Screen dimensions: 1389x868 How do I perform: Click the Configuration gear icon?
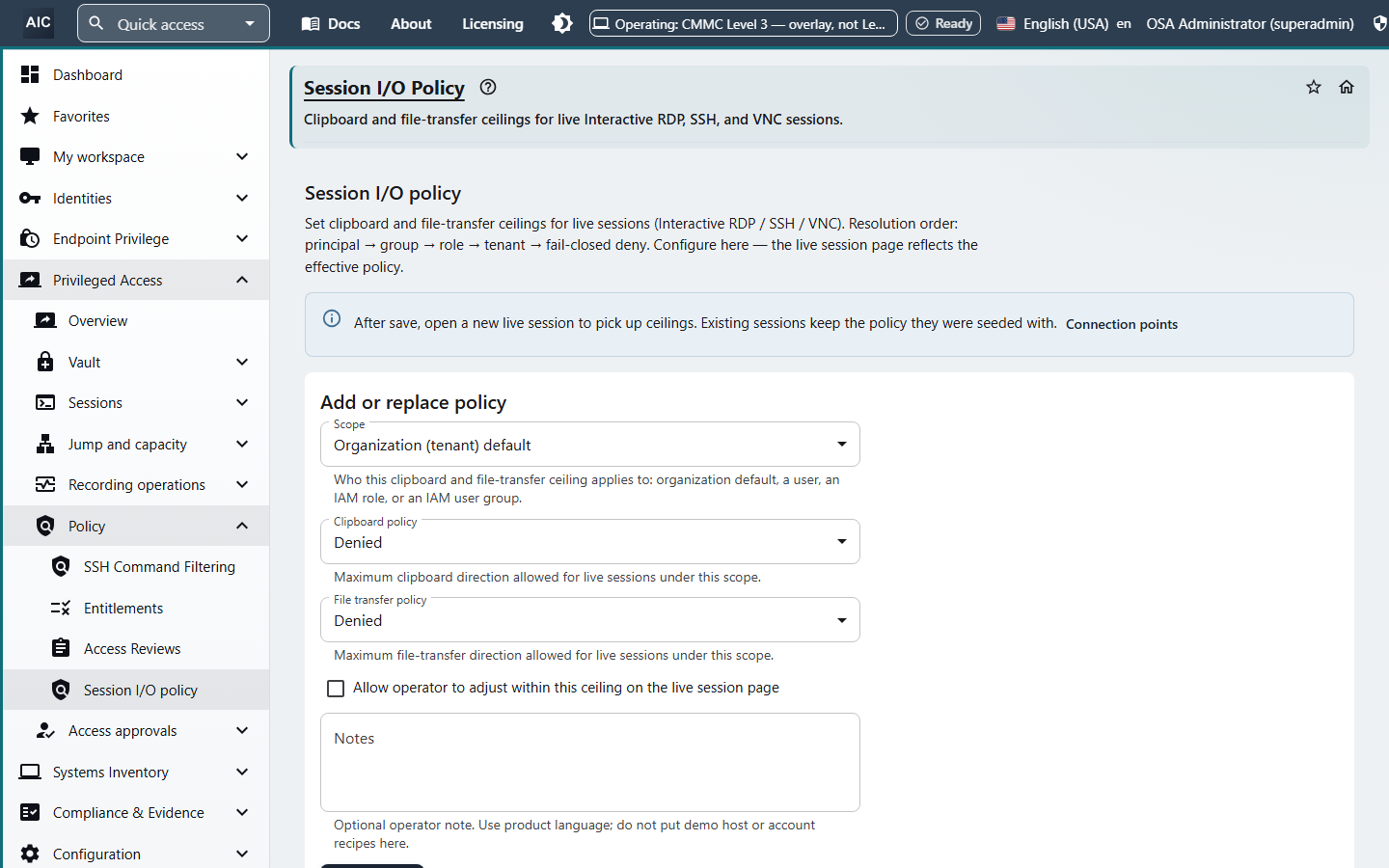point(30,854)
